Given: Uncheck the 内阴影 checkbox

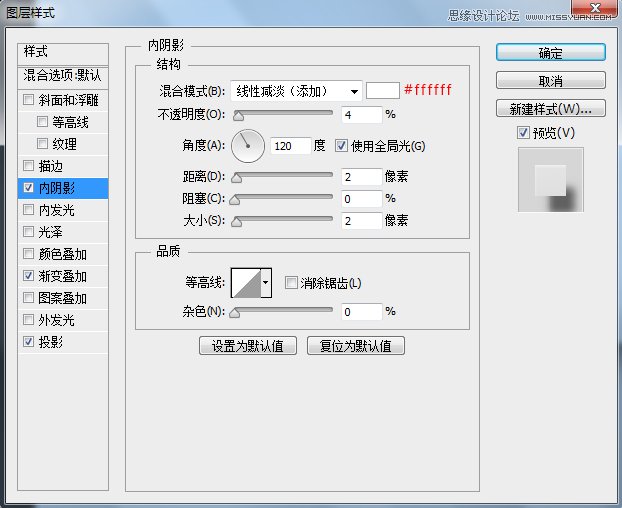Looking at the screenshot, I should 29,188.
